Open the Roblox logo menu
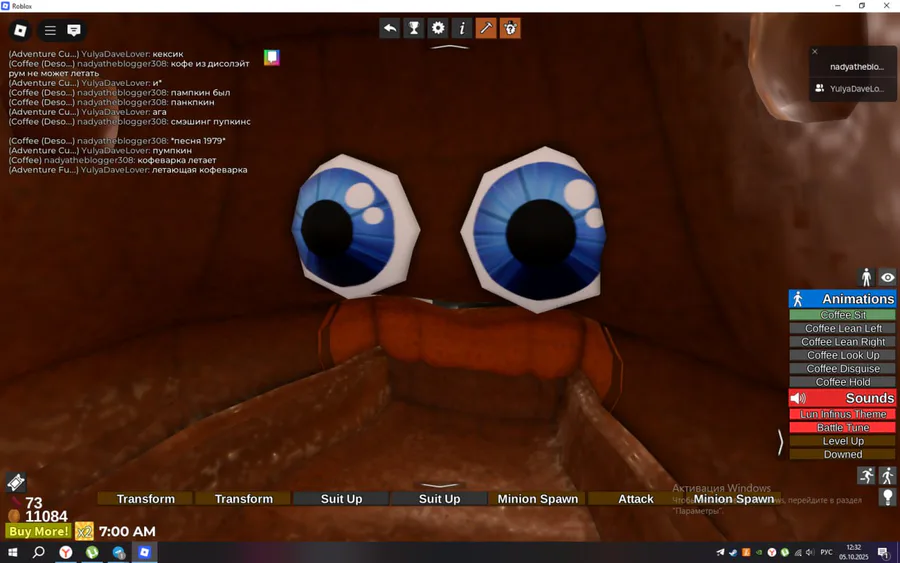 point(20,30)
